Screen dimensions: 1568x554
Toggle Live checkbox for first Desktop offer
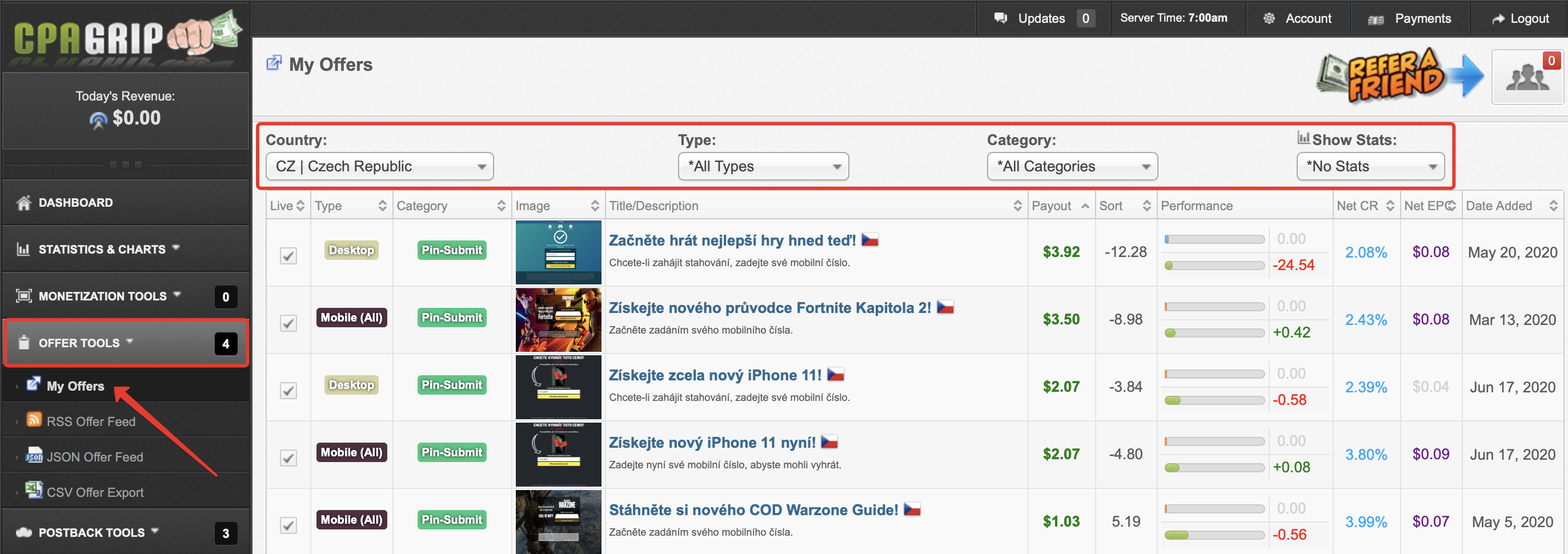288,256
